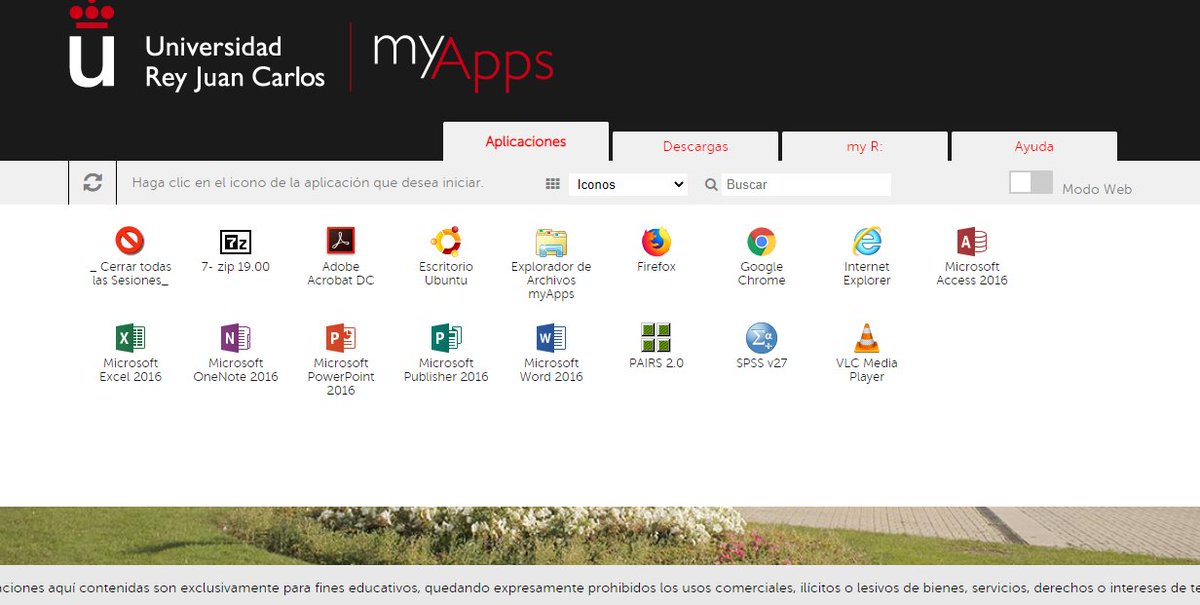Open the Iconos view dropdown
The width and height of the screenshot is (1200, 605).
coord(628,184)
